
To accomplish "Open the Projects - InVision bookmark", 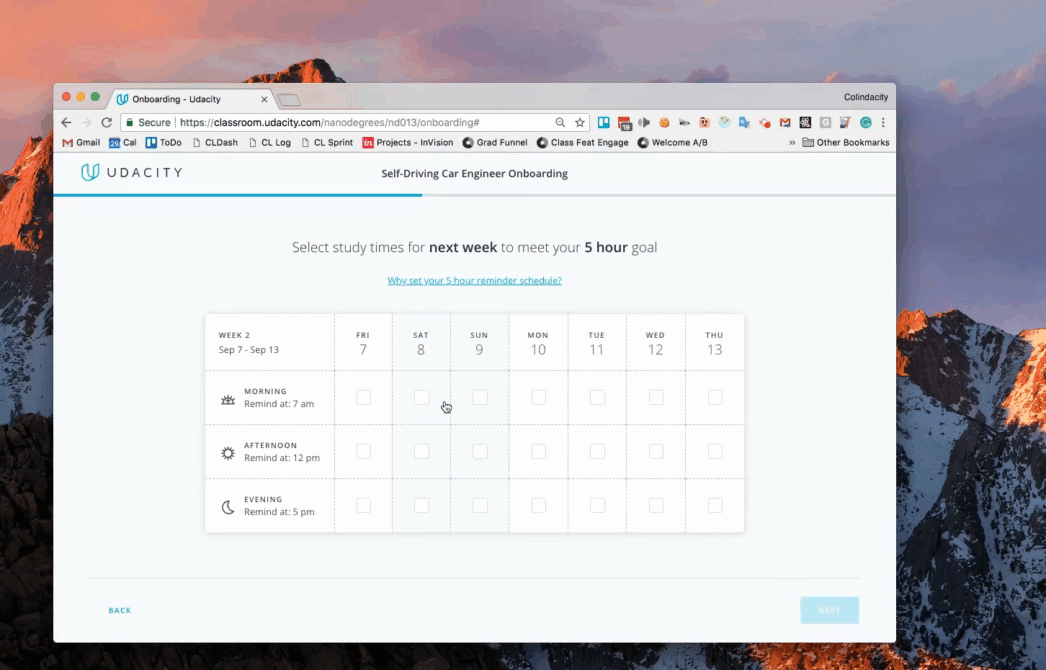I will (x=408, y=142).
